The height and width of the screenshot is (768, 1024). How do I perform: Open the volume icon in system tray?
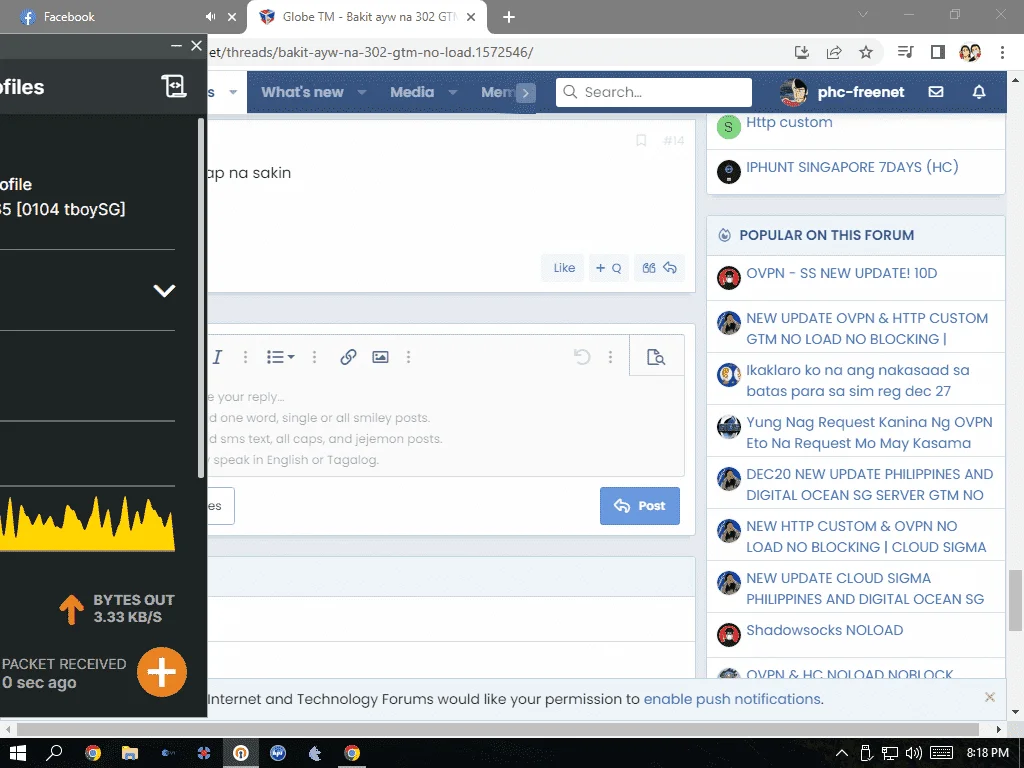pyautogui.click(x=914, y=754)
